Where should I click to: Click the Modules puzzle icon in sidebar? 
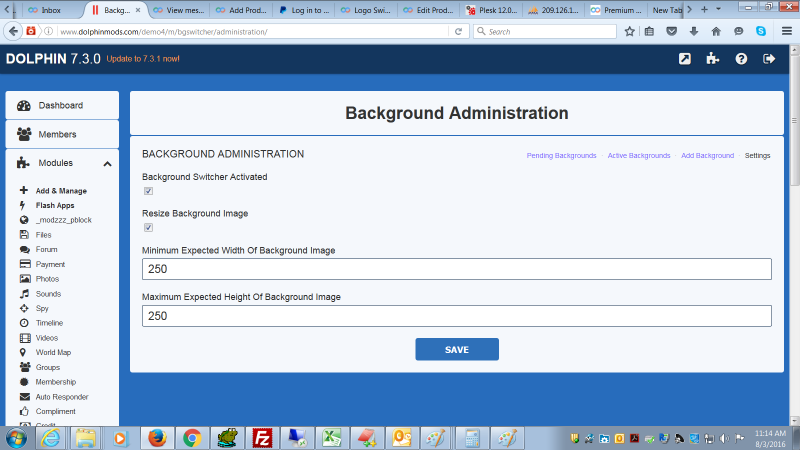coord(23,163)
